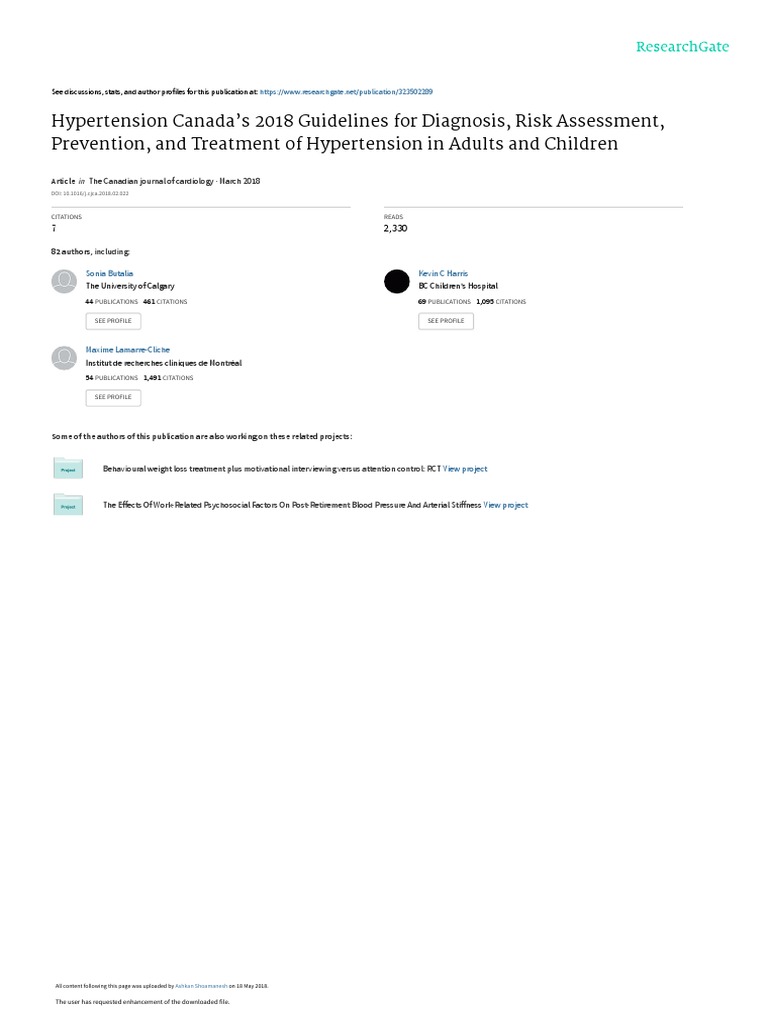View project for behavioural weight loss treatment
The width and height of the screenshot is (768, 1024).
[465, 469]
